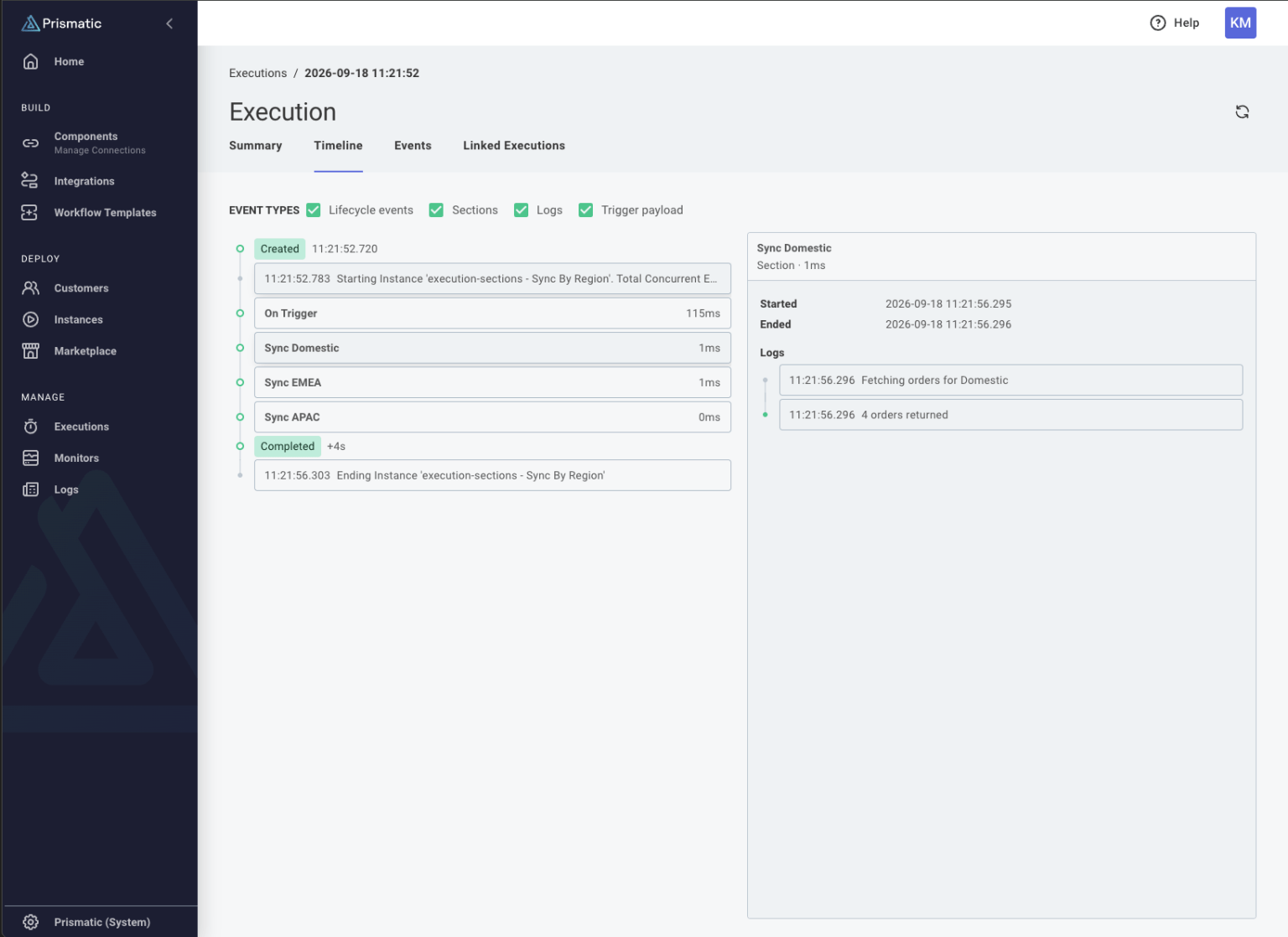Screen dimensions: 1288x937
Task: Click the settings gear icon at bottom
Action: click(x=30, y=922)
